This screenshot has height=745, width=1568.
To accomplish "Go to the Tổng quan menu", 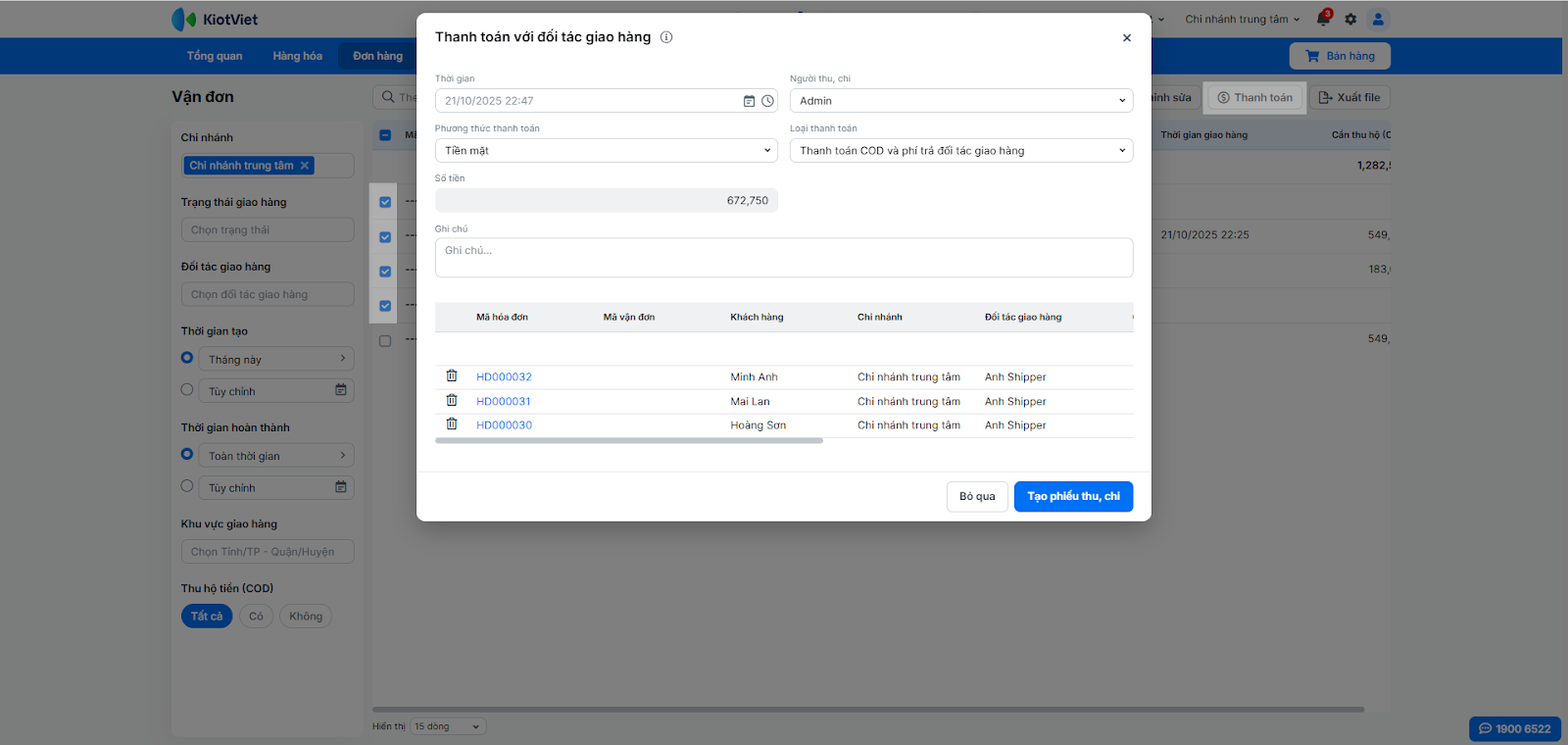I will coord(215,56).
